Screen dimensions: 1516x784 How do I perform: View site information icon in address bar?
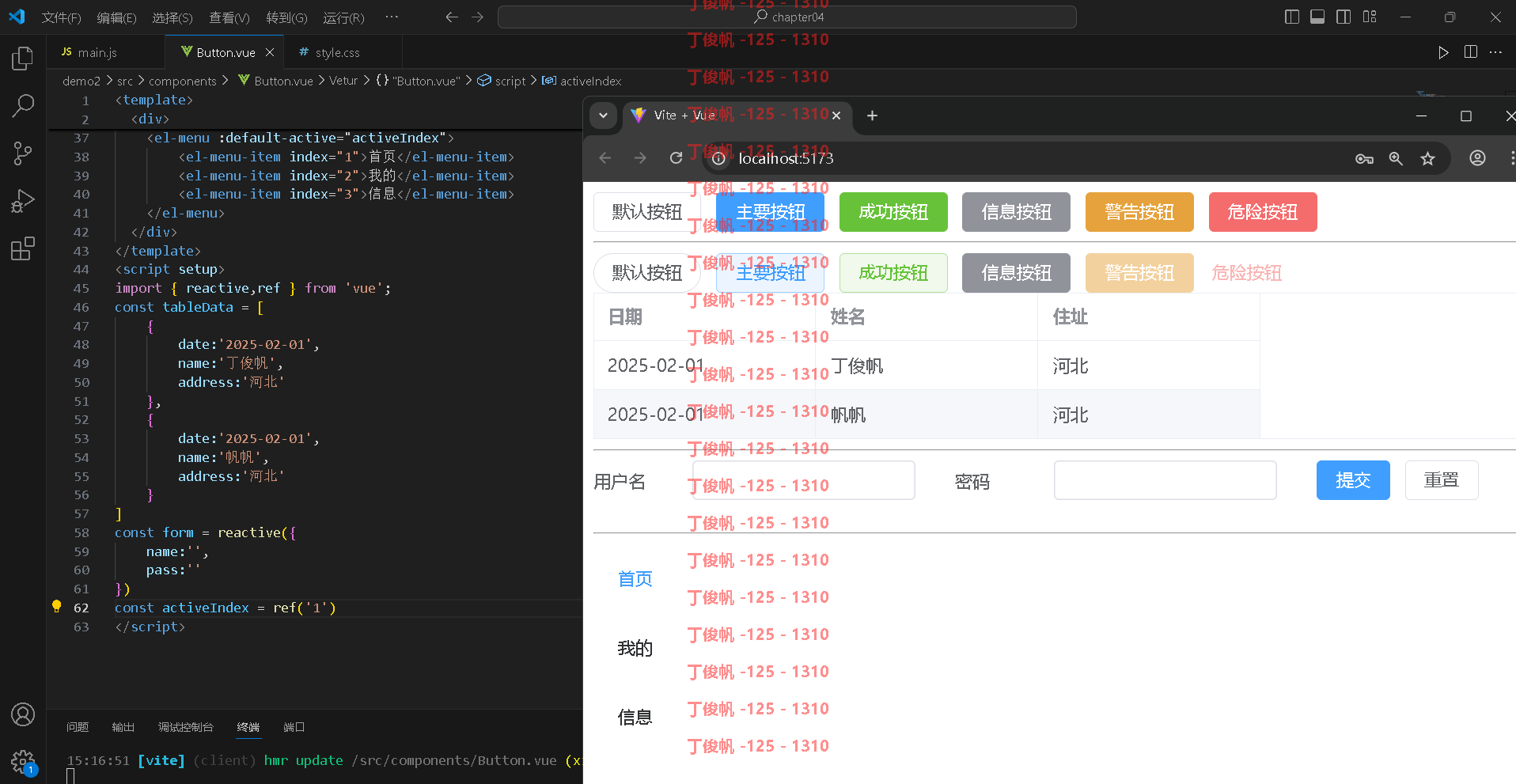[x=718, y=158]
